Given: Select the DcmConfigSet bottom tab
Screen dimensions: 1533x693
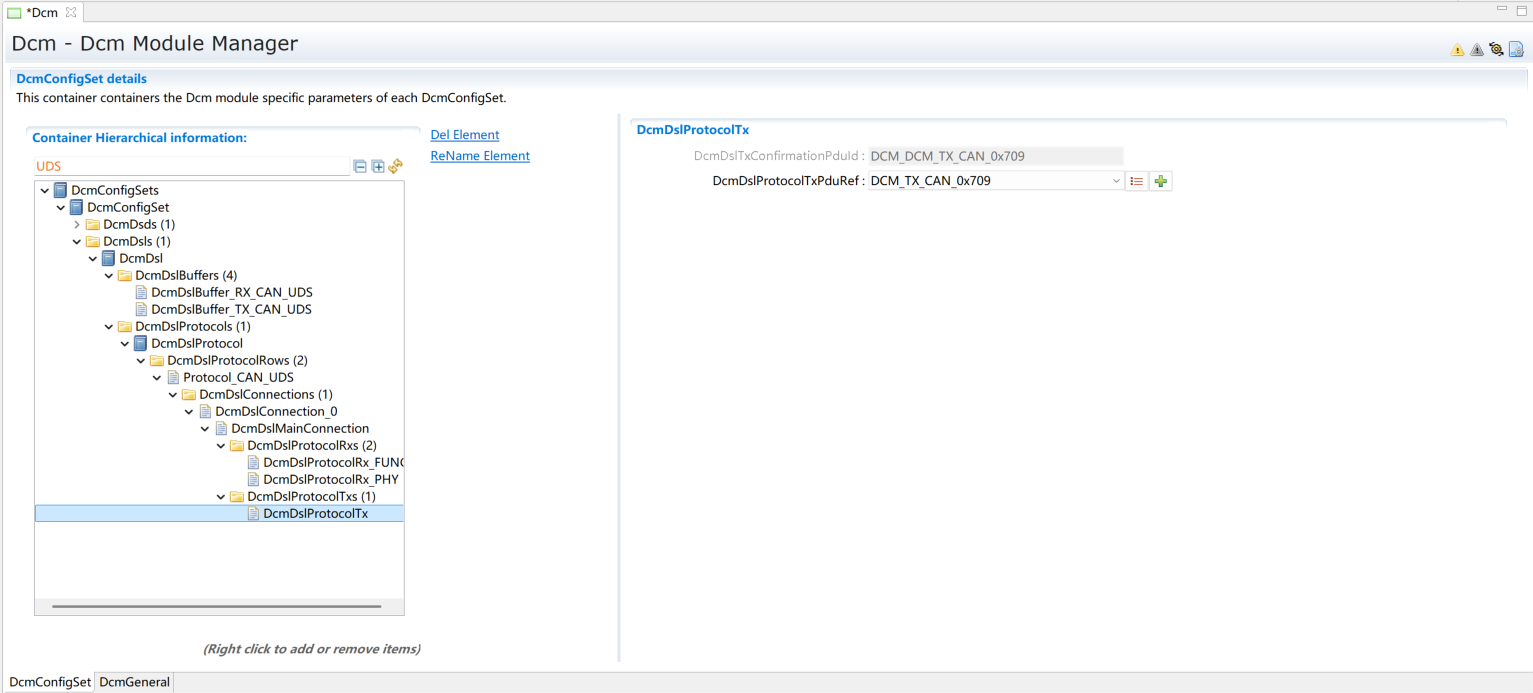Looking at the screenshot, I should [x=50, y=682].
